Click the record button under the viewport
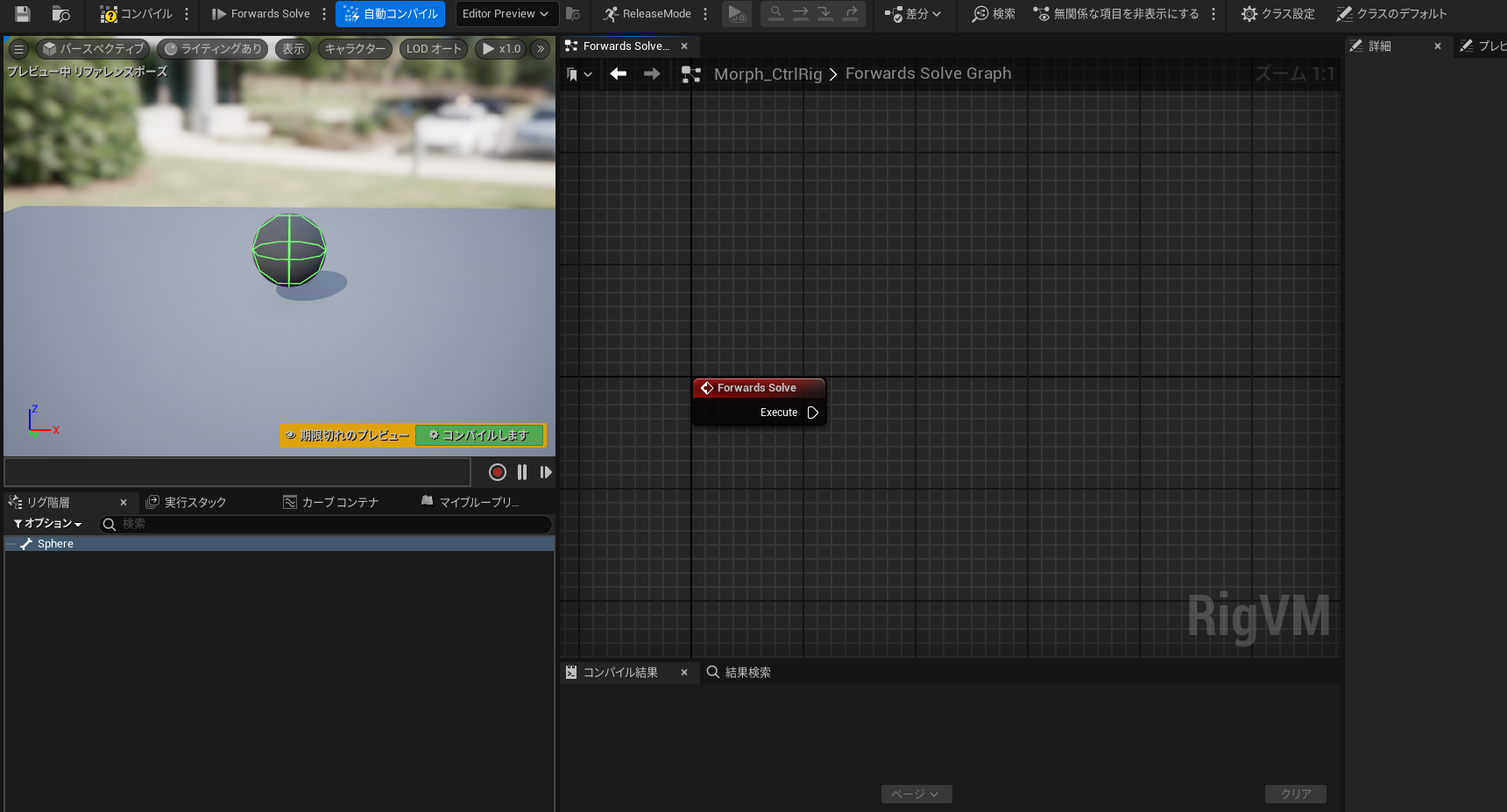Viewport: 1507px width, 812px height. point(497,472)
